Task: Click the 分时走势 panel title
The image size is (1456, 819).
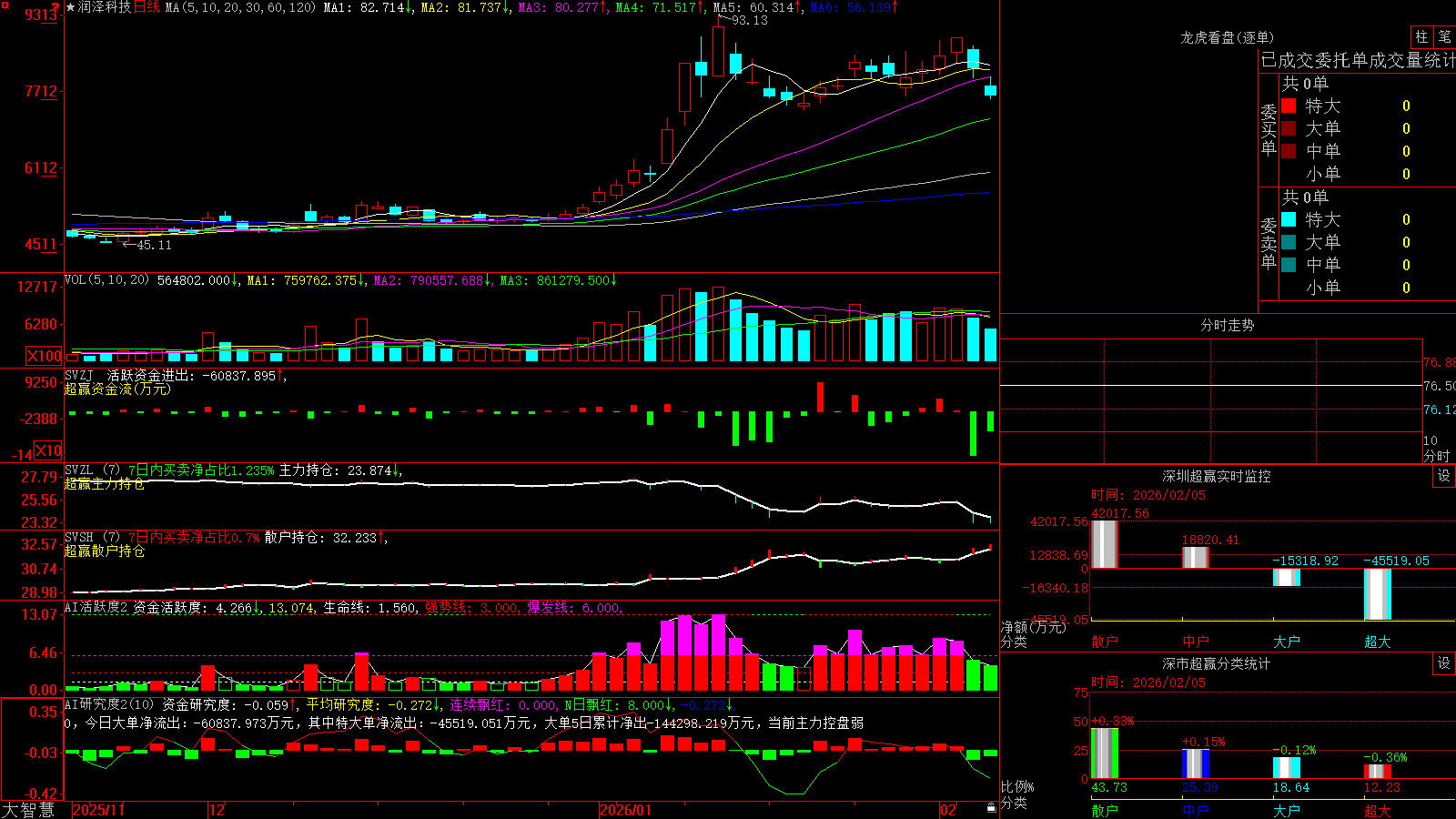Action: coord(1228,325)
